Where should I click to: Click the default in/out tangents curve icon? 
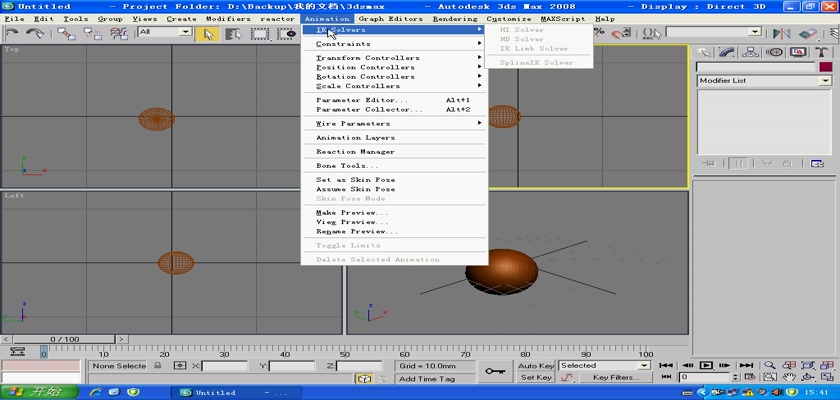(x=567, y=378)
